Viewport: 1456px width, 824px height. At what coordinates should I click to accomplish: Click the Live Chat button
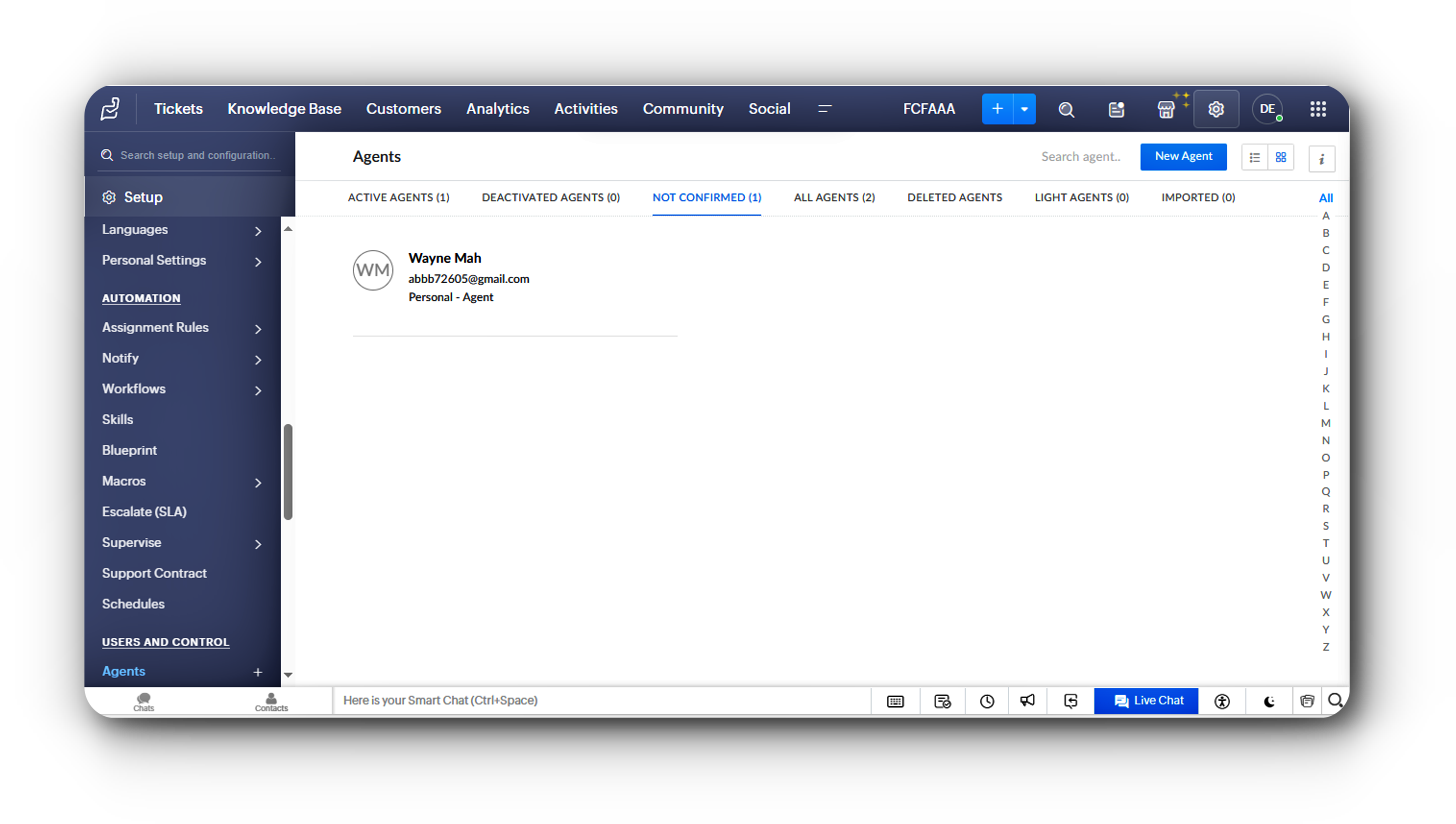point(1146,701)
